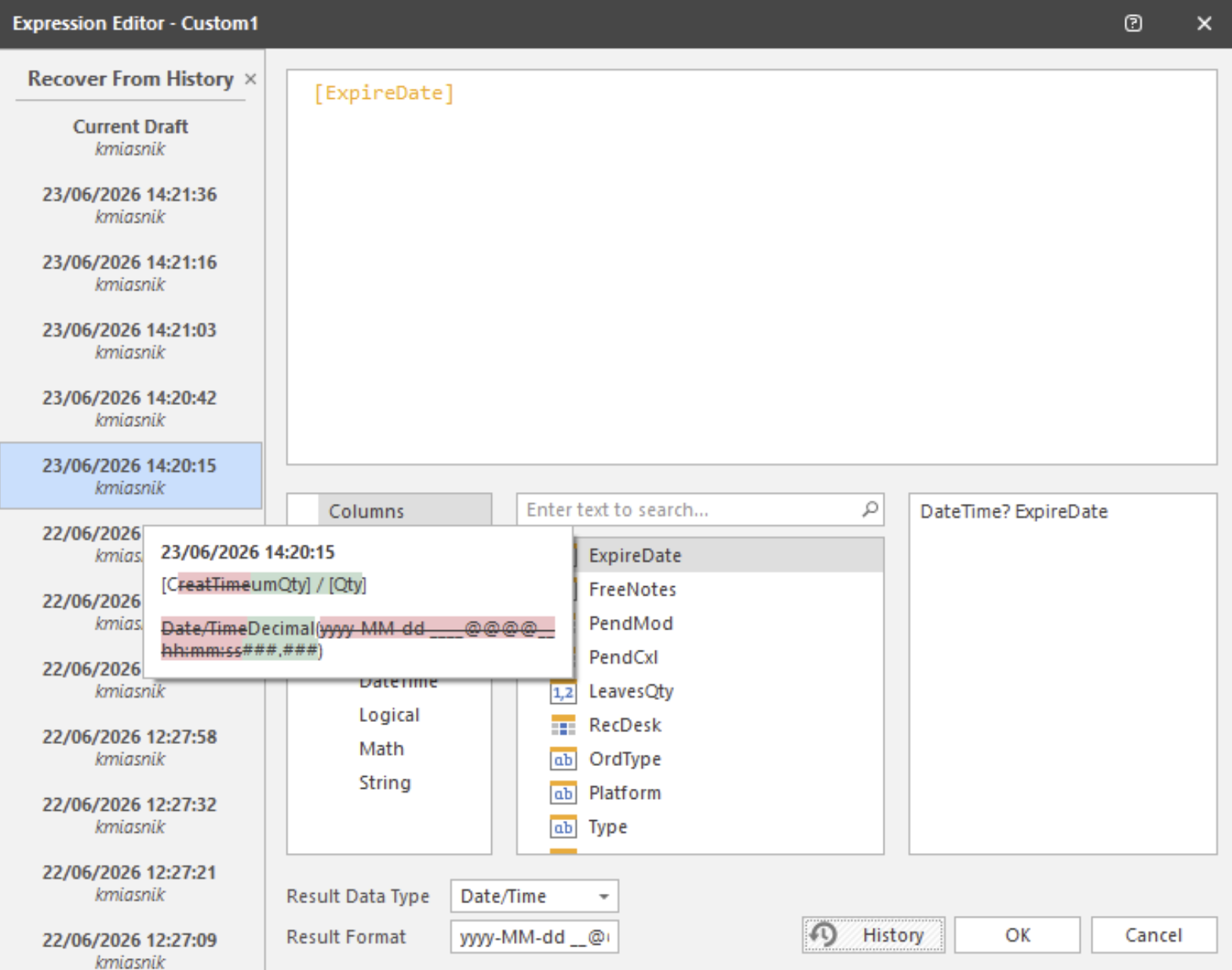The height and width of the screenshot is (970, 1232).
Task: Select the Columns category
Action: tap(405, 510)
